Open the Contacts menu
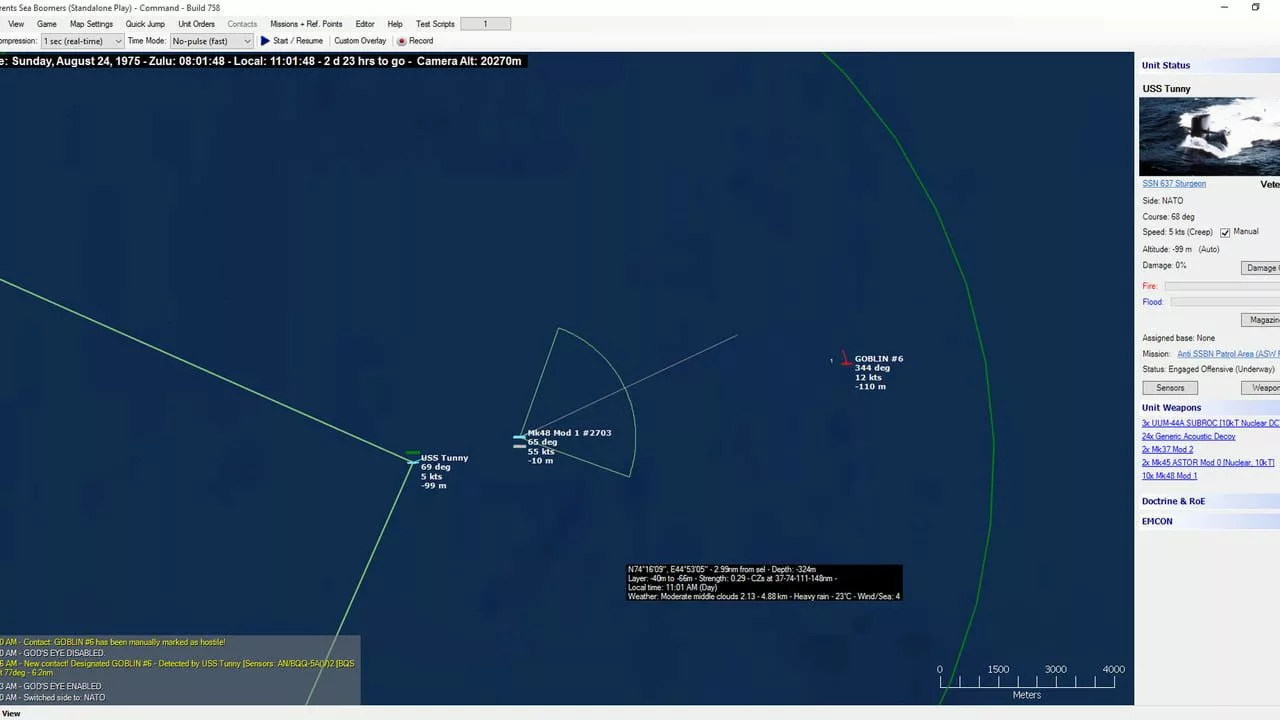 242,24
